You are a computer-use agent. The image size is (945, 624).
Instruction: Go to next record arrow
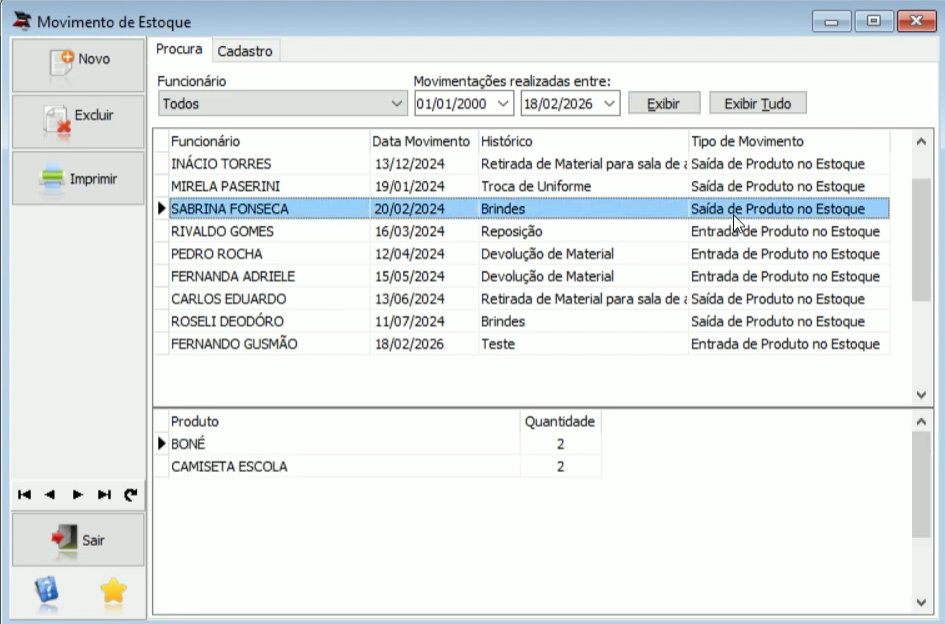(x=77, y=495)
